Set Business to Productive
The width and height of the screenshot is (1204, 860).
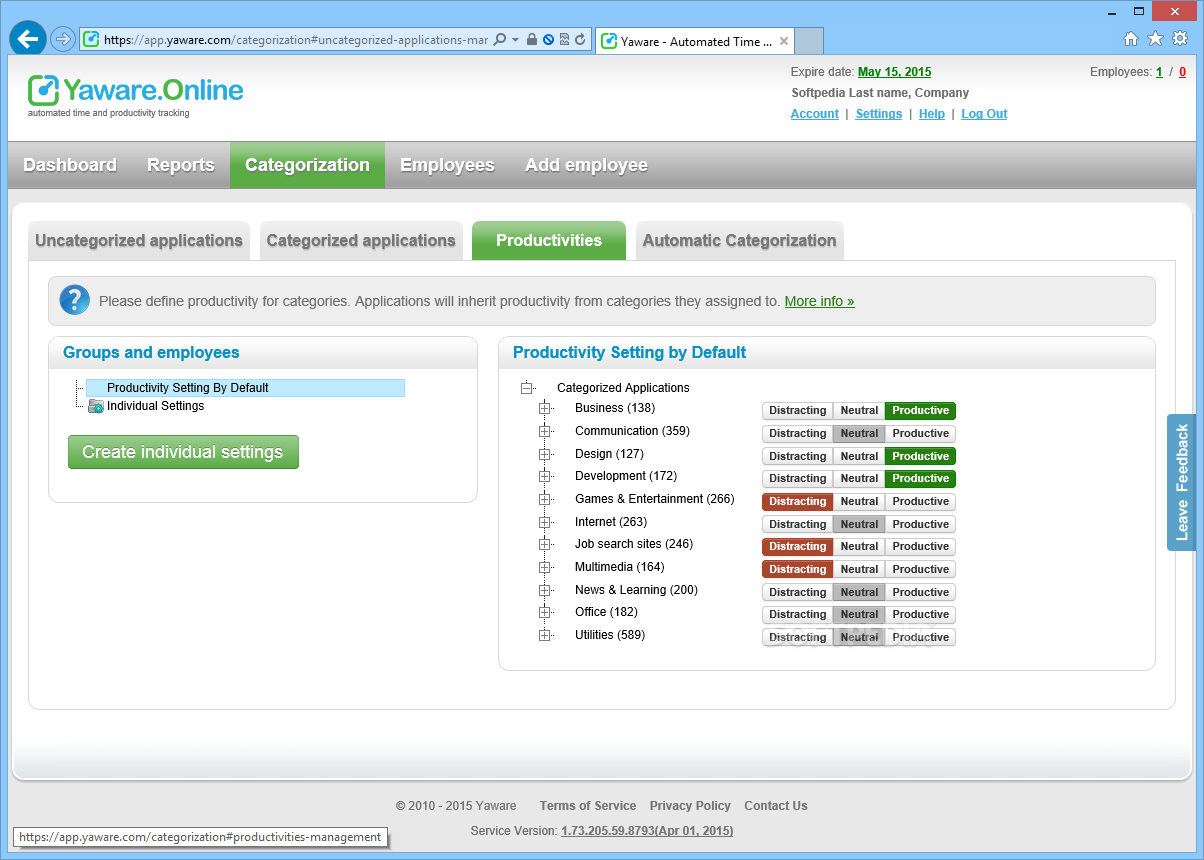coord(920,411)
